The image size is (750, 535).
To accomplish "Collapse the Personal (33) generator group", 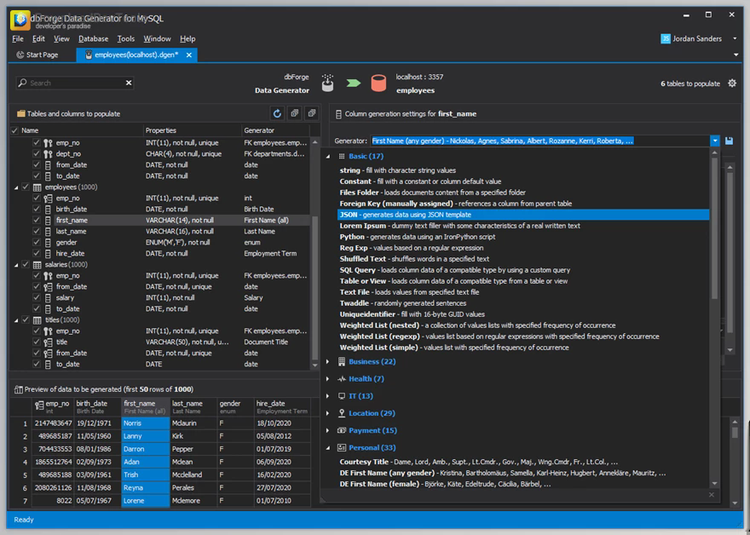I will click(328, 448).
